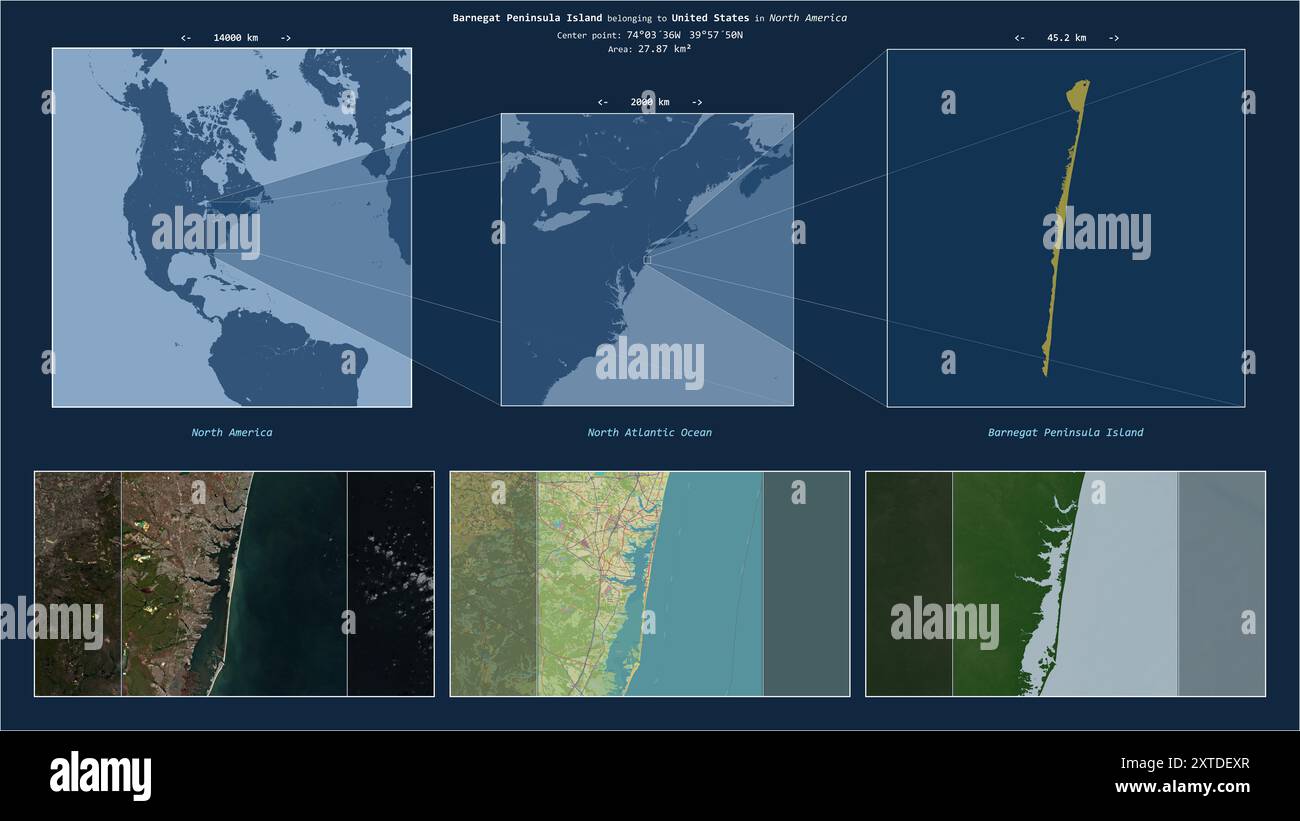
Task: Click the North Atlantic Ocean regional map
Action: point(647,259)
